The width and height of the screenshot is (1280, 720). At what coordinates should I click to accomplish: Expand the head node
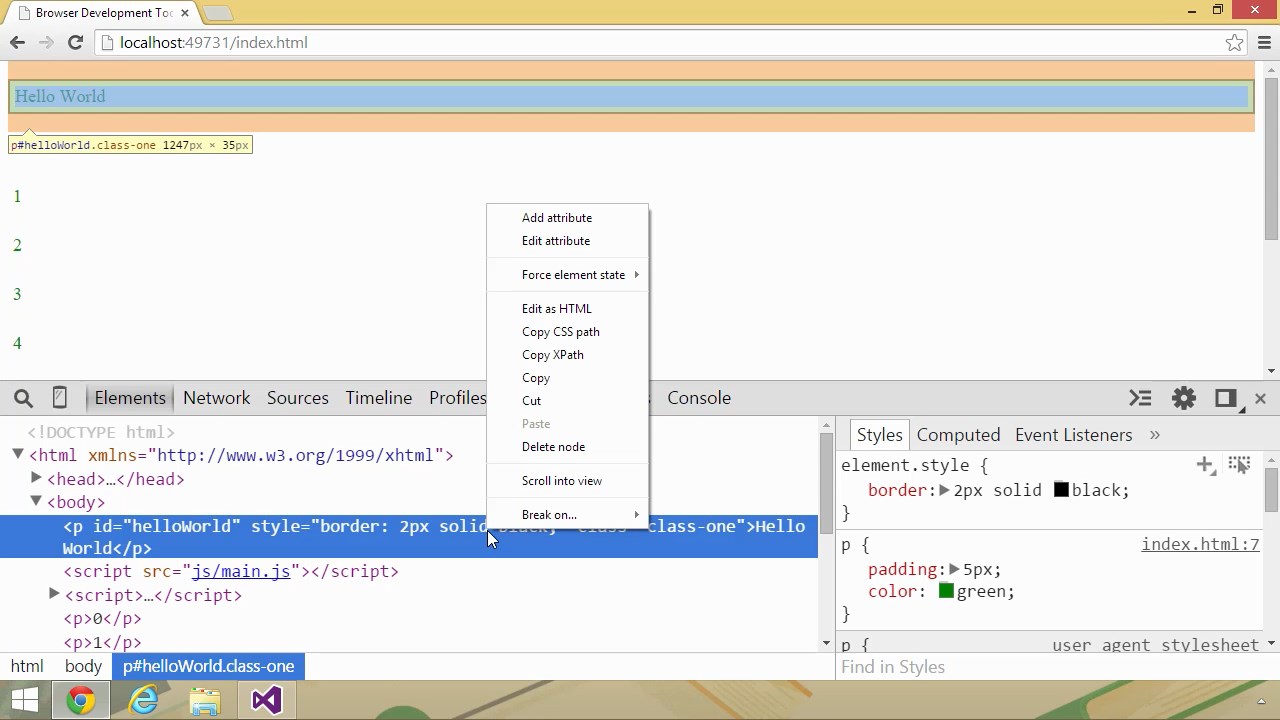(37, 478)
